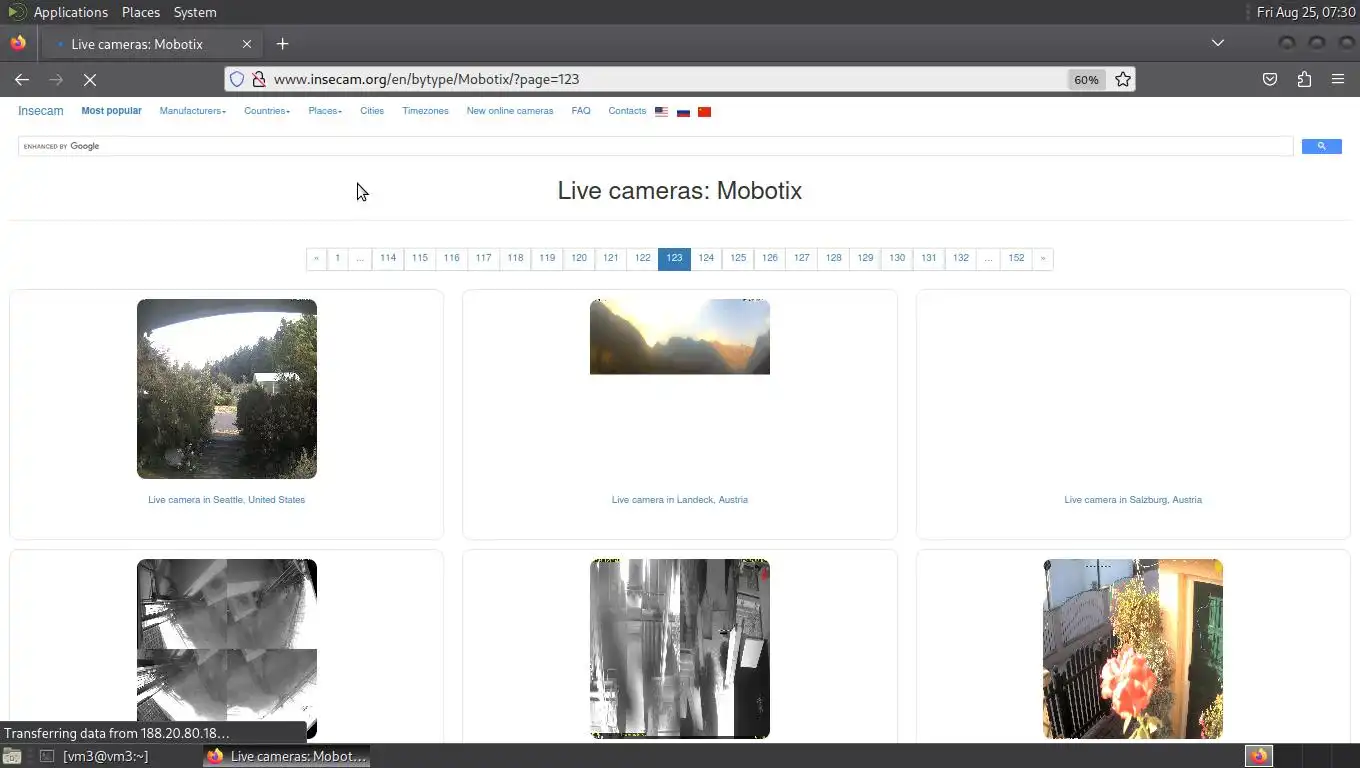Click the insecure connection padlock icon

(x=258, y=79)
